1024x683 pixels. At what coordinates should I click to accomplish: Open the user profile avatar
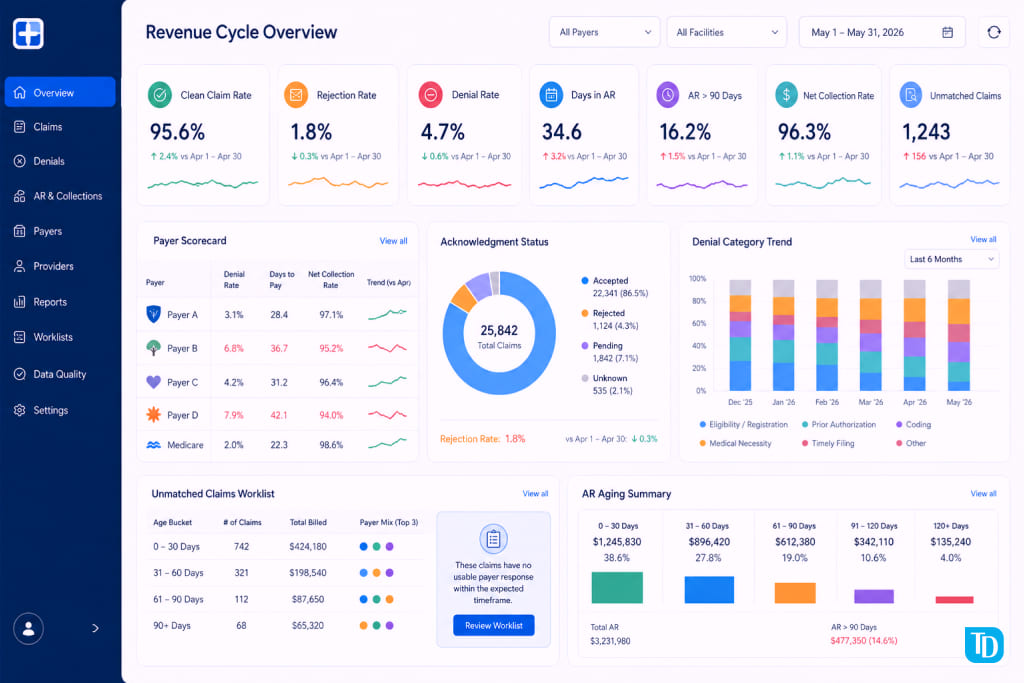pyautogui.click(x=29, y=629)
